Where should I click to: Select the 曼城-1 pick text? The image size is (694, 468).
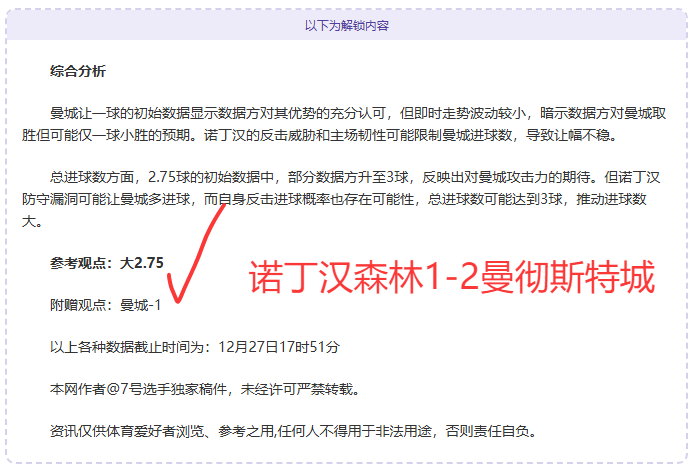[x=141, y=305]
